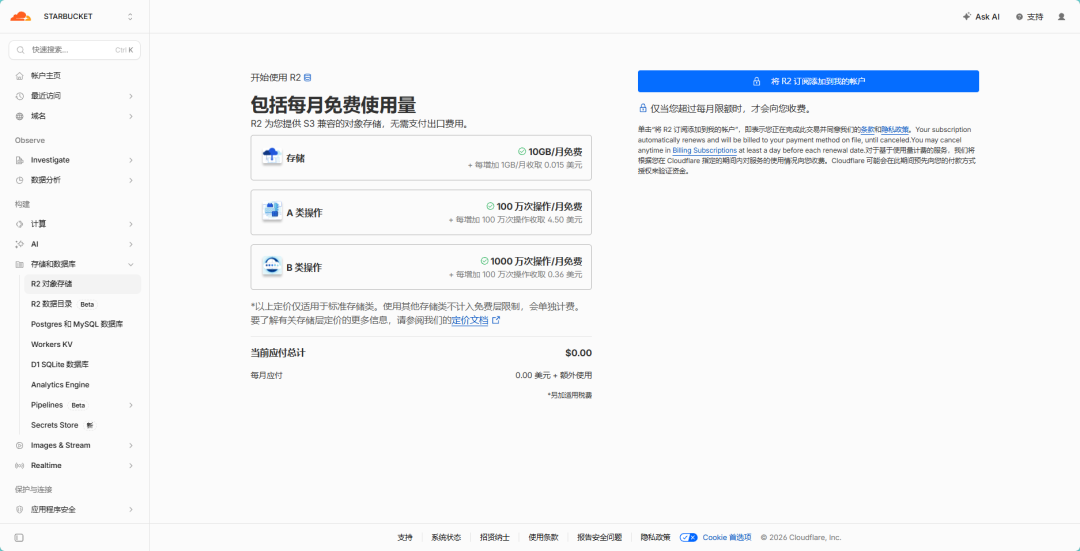Open R2 数据目录 Beta item
The width and height of the screenshot is (1080, 551).
tap(82, 304)
